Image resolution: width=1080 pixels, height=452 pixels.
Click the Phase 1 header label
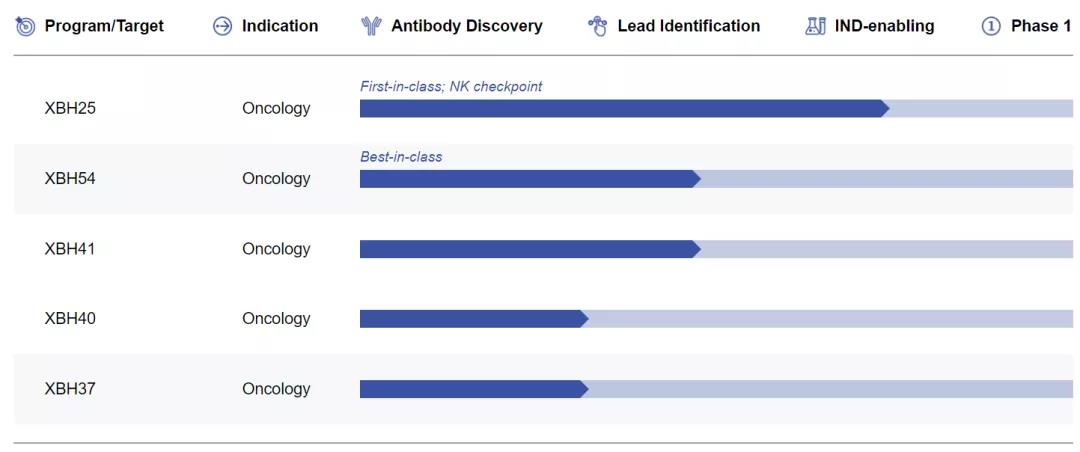point(1040,26)
